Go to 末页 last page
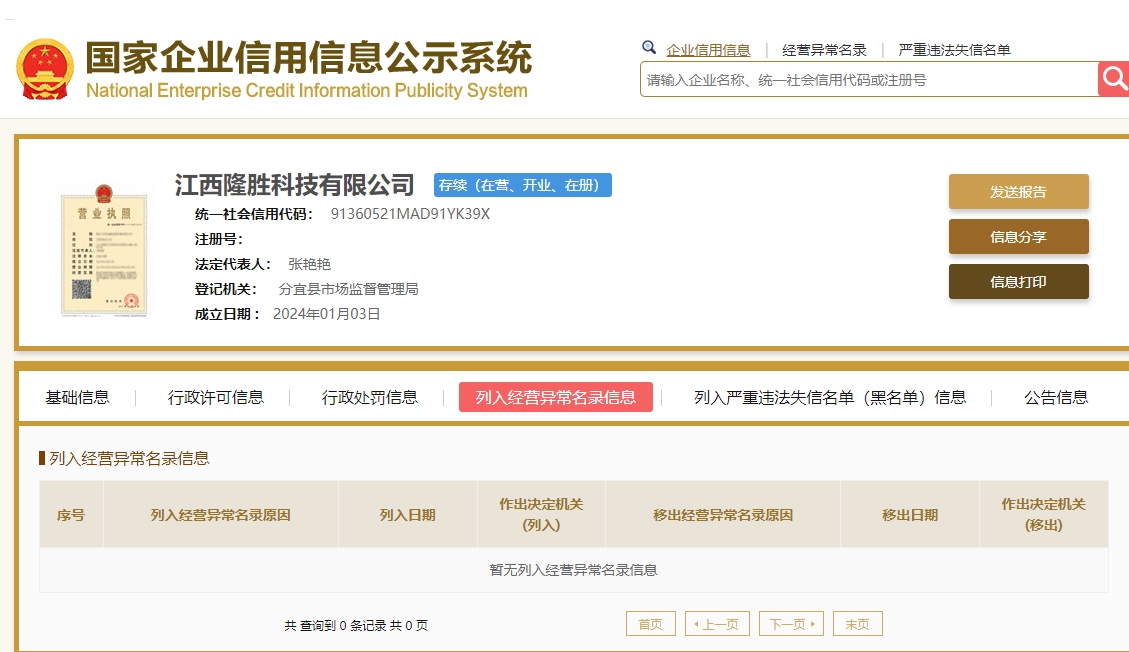The width and height of the screenshot is (1129, 652). tap(858, 624)
